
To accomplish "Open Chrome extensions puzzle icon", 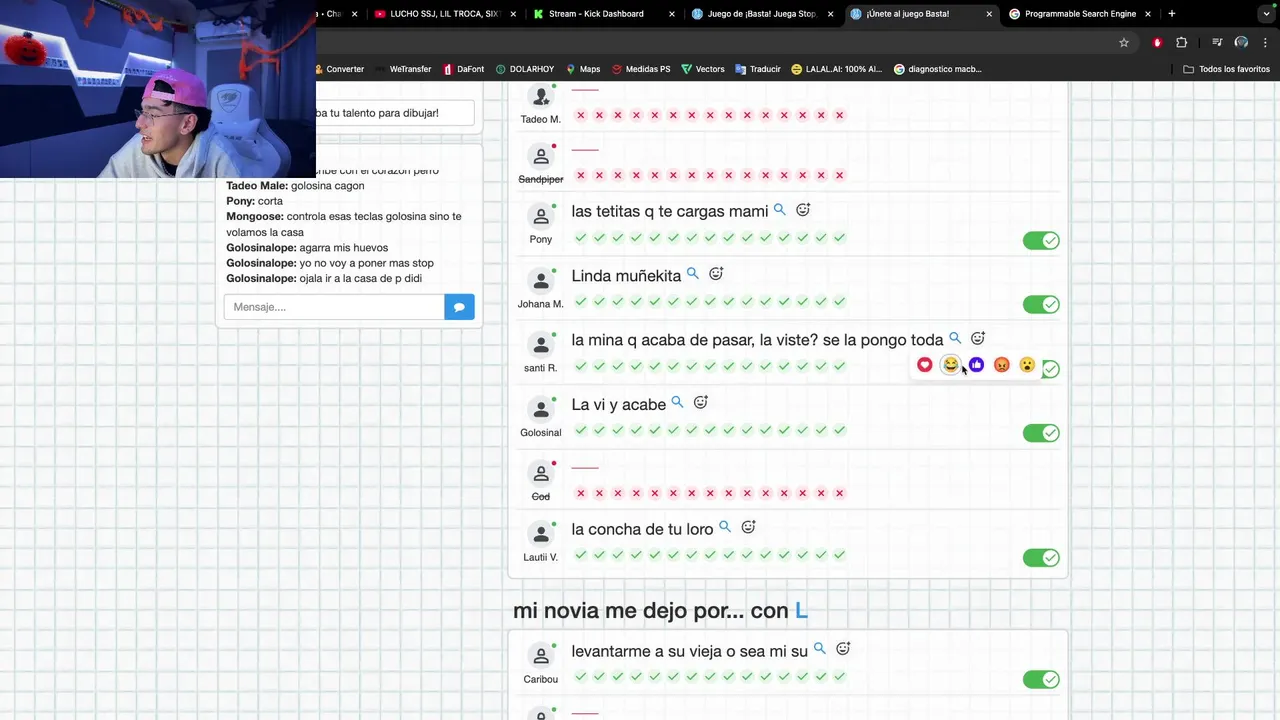I will coord(1182,42).
